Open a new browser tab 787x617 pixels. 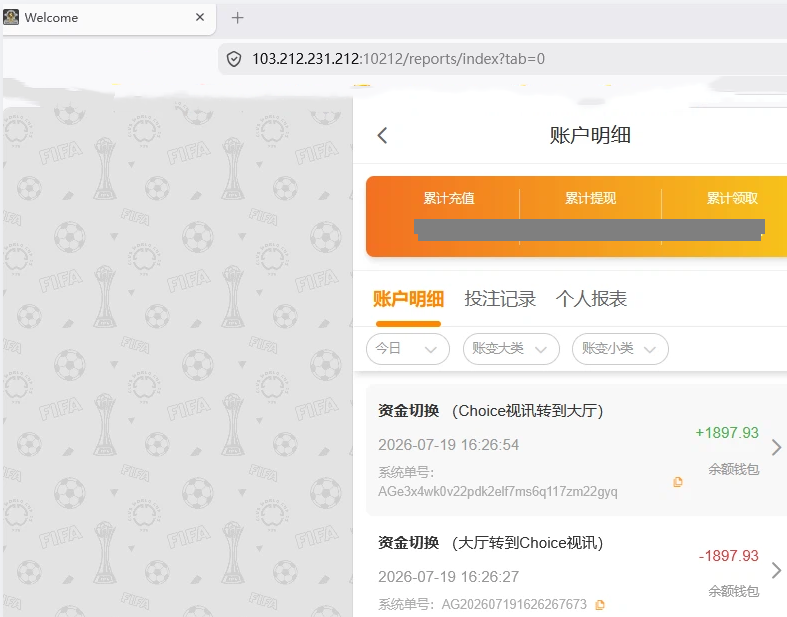click(237, 18)
